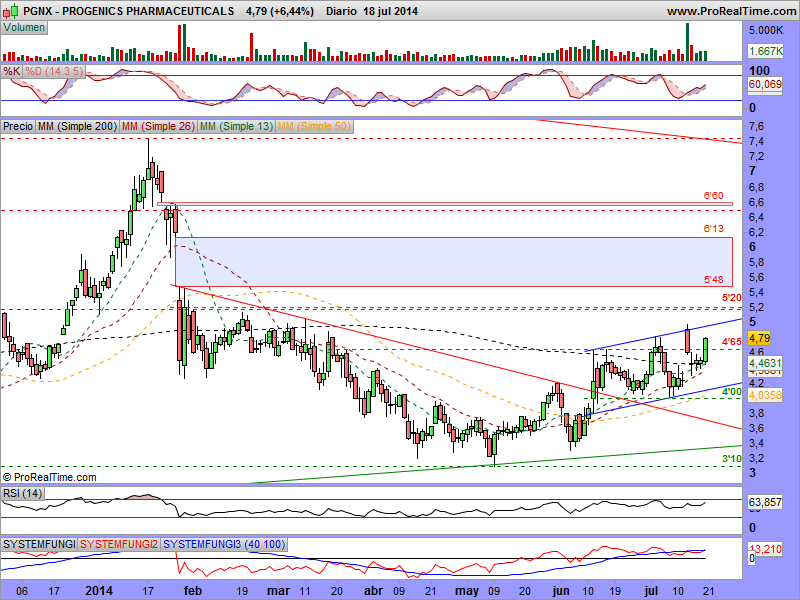The width and height of the screenshot is (800, 600).
Task: Select the SYSTEMFUNGI2 indicator label
Action: click(119, 544)
